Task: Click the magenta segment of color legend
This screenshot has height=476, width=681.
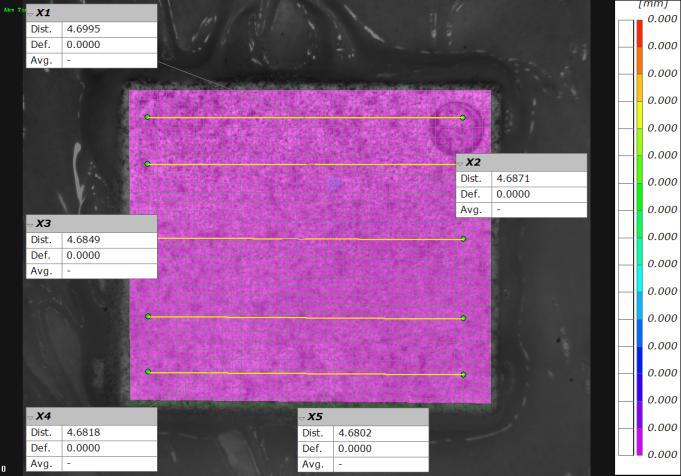Action: 638,440
